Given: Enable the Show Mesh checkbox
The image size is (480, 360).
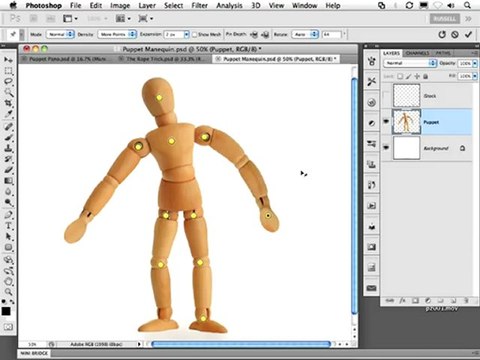Looking at the screenshot, I should 195,34.
